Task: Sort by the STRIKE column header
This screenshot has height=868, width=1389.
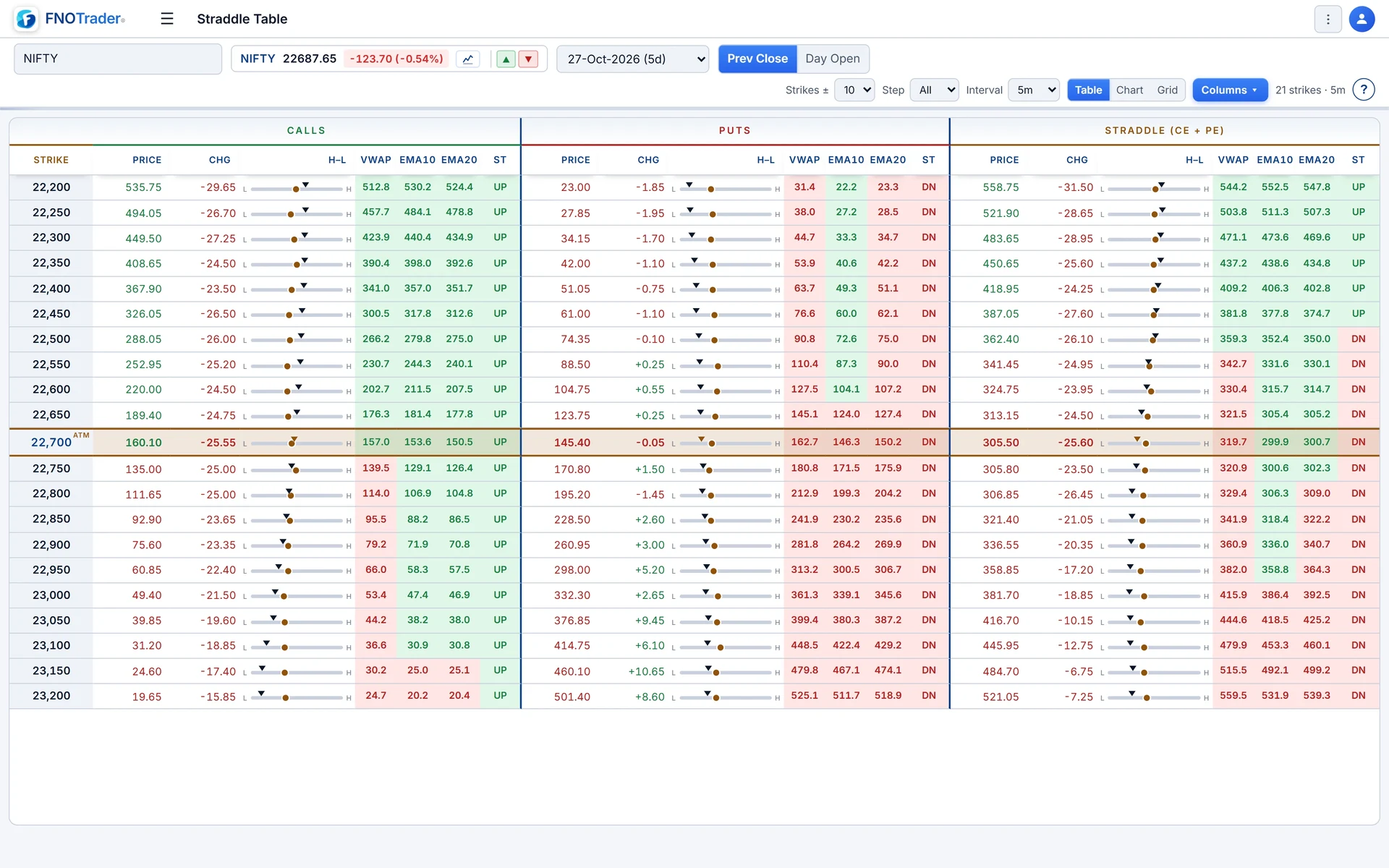Action: pyautogui.click(x=51, y=160)
